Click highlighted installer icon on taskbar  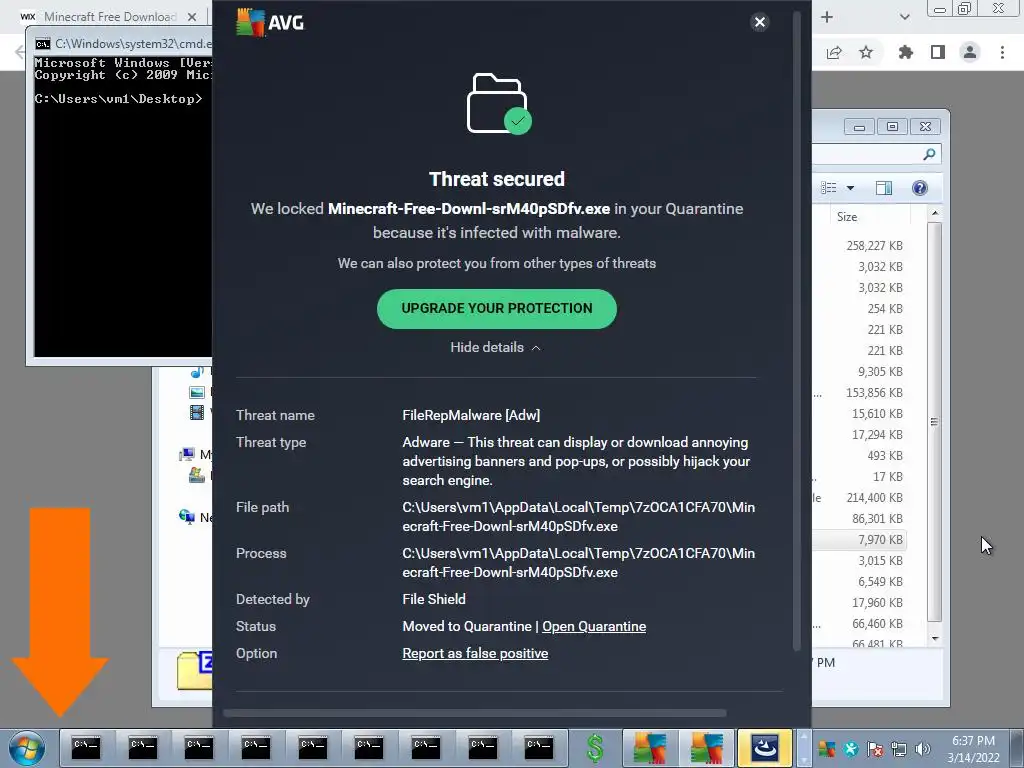pyautogui.click(x=764, y=748)
